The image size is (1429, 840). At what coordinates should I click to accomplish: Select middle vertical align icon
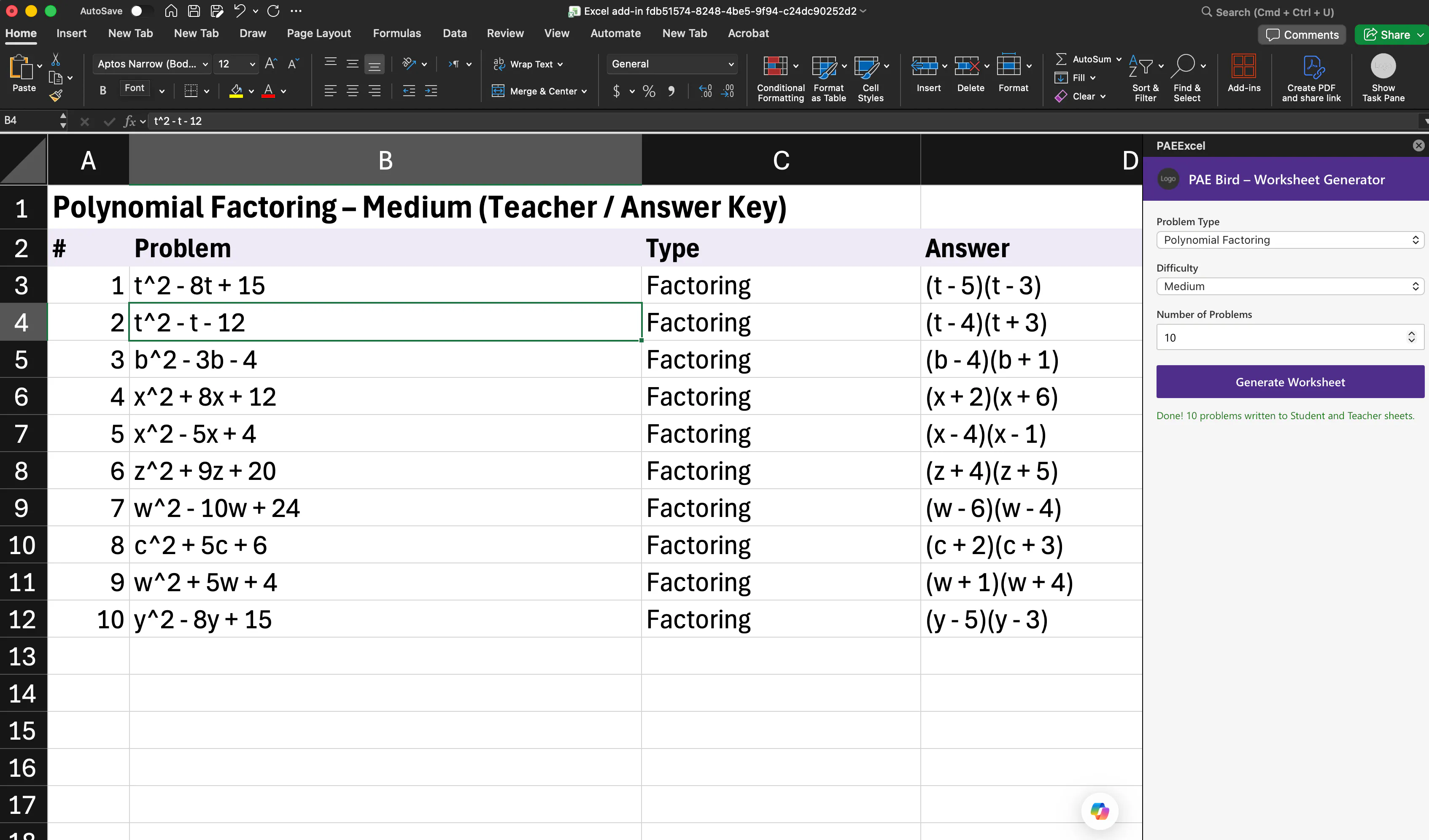click(x=352, y=64)
